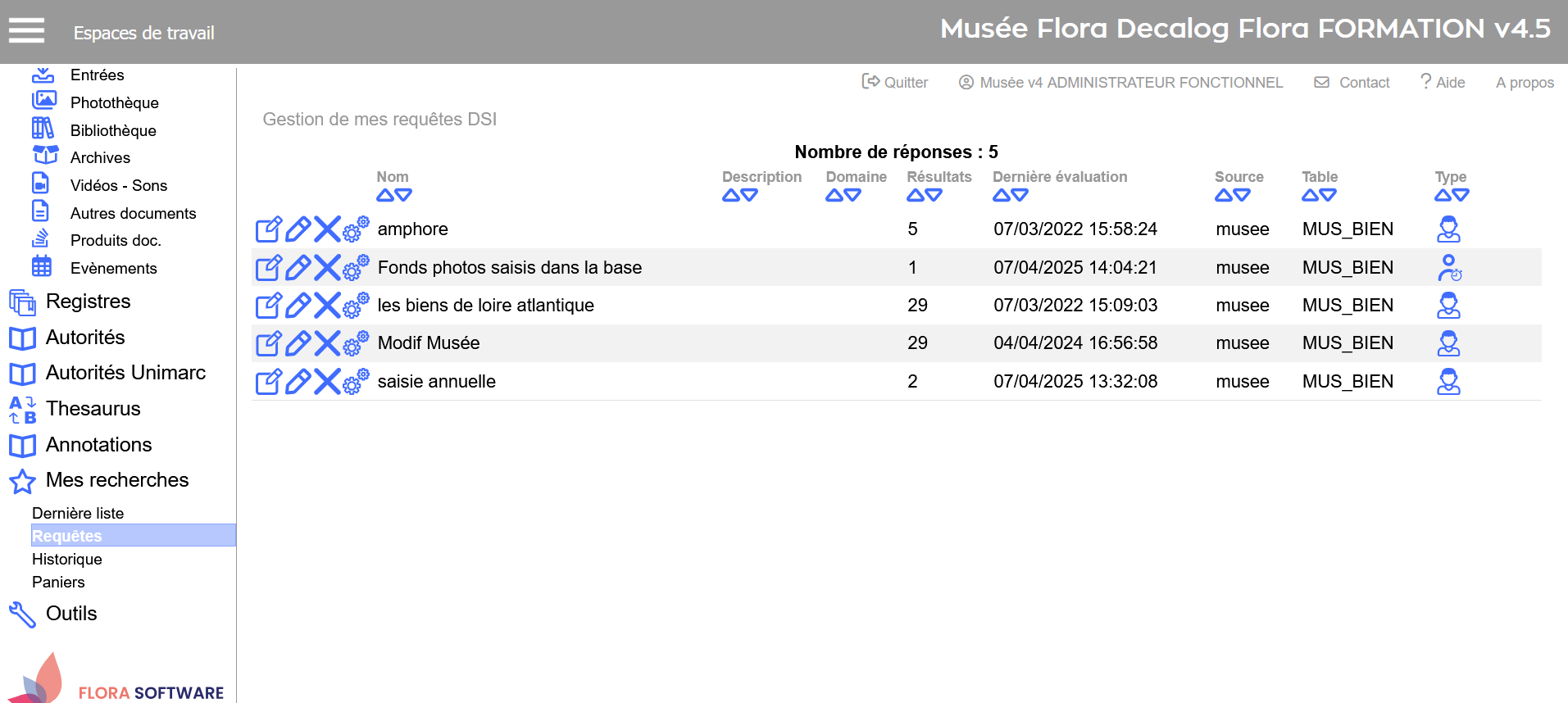Select Historique in the sidebar
The width and height of the screenshot is (1568, 703).
pos(67,560)
